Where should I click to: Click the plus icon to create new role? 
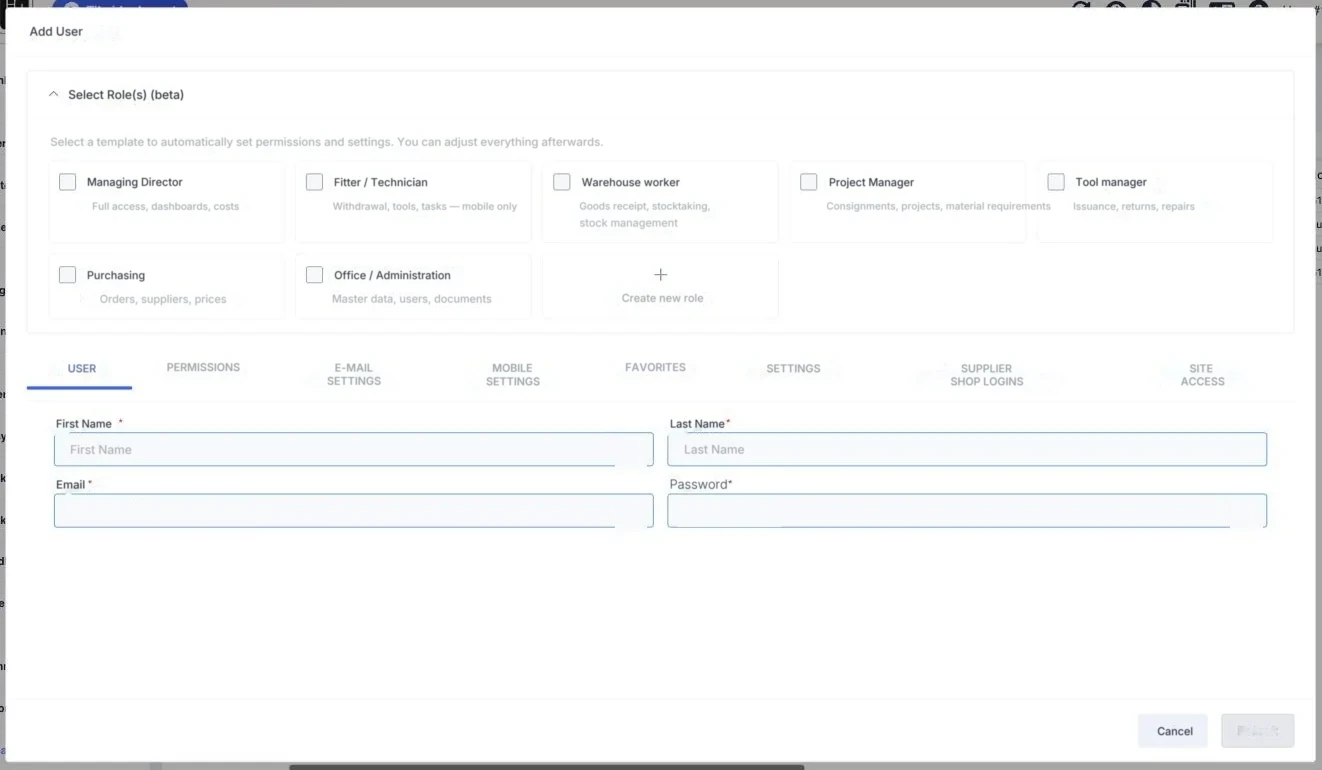point(660,275)
